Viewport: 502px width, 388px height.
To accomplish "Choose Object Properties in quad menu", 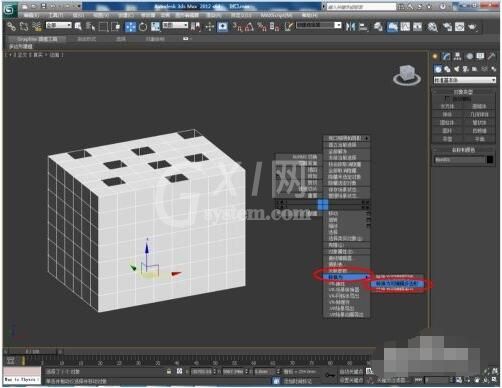I will pos(347,252).
